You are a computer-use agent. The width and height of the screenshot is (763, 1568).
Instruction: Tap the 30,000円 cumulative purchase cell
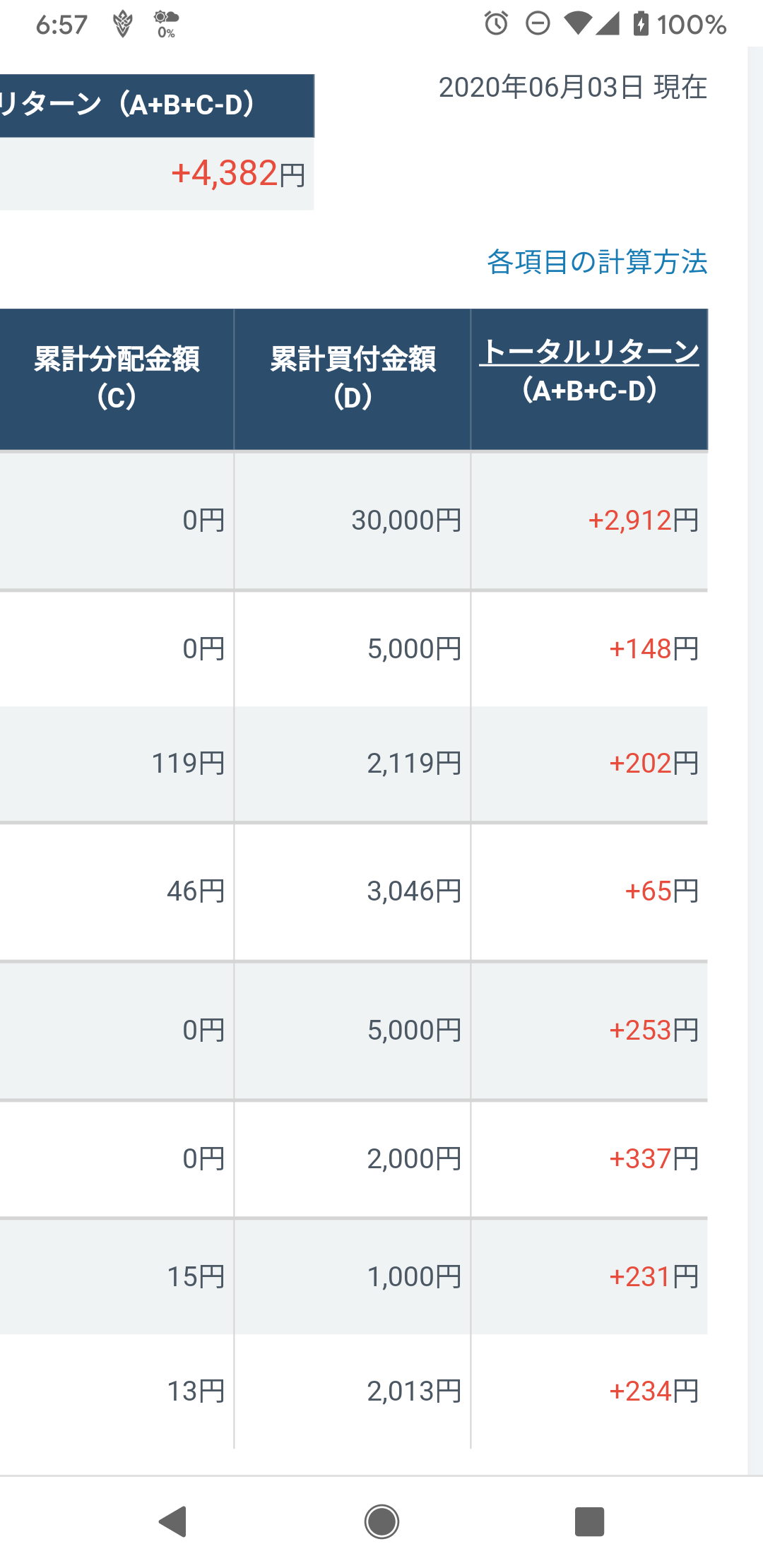click(x=407, y=521)
